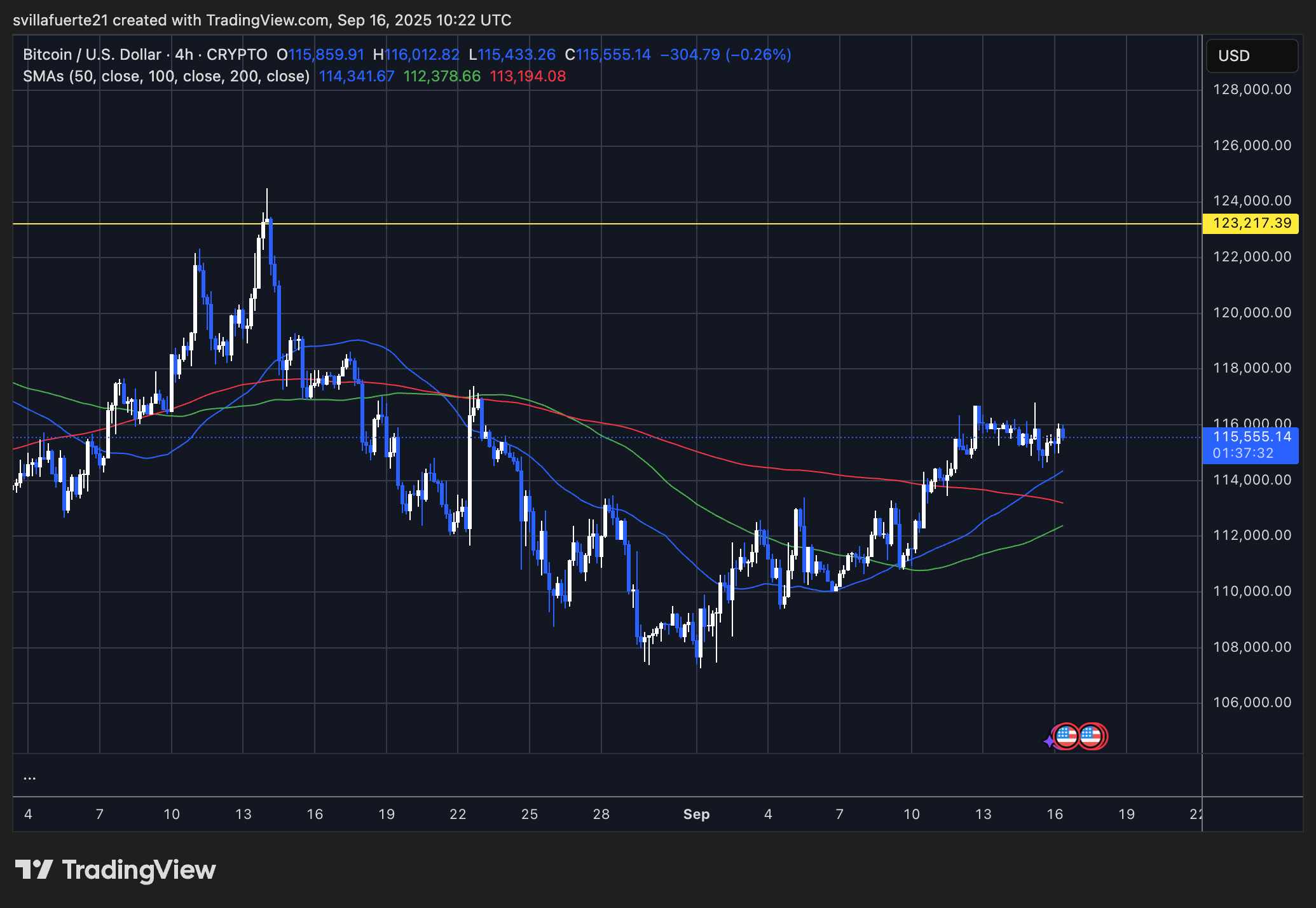Select the yellow 123,217.39 price level label
Screen dimensions: 1316x908
tap(1250, 223)
